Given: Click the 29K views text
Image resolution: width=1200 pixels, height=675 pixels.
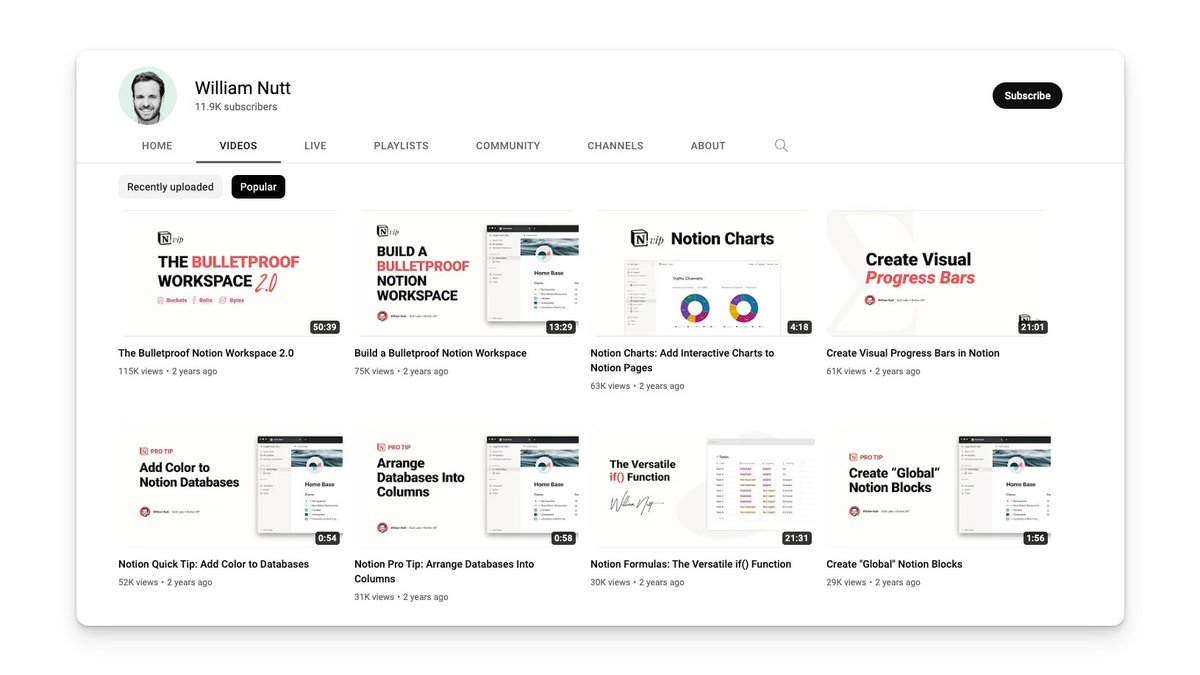Looking at the screenshot, I should 846,582.
